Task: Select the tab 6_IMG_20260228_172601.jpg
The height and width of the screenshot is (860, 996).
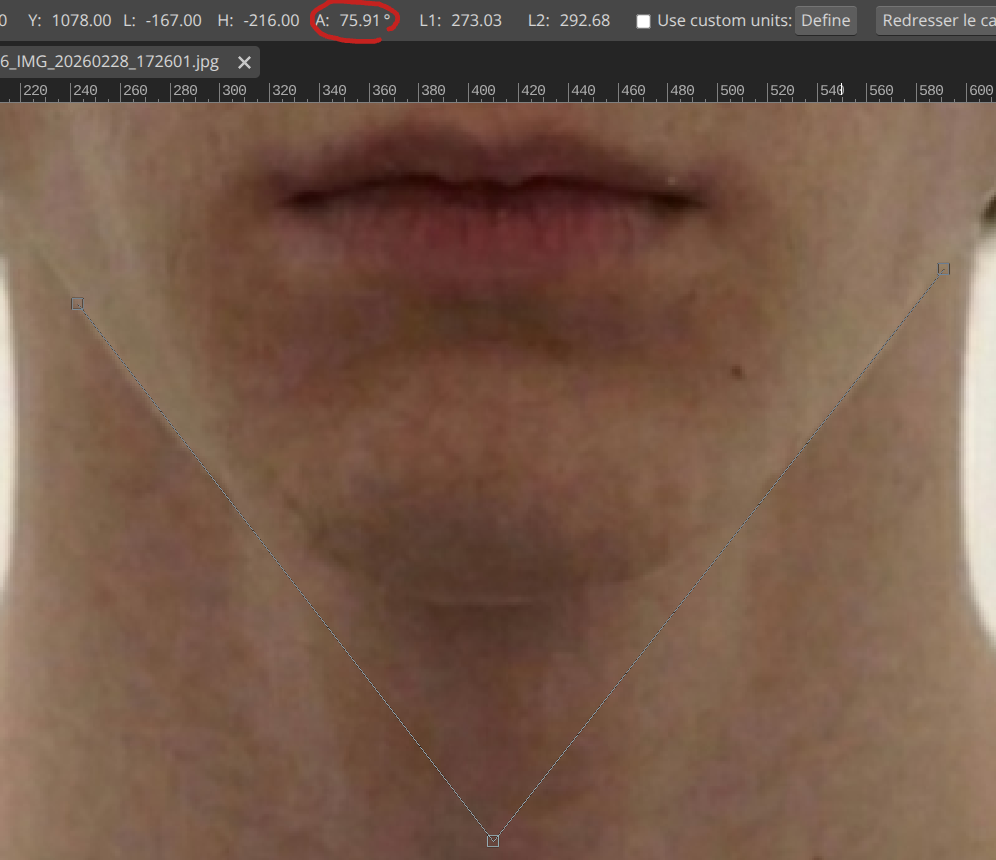Action: pyautogui.click(x=110, y=61)
